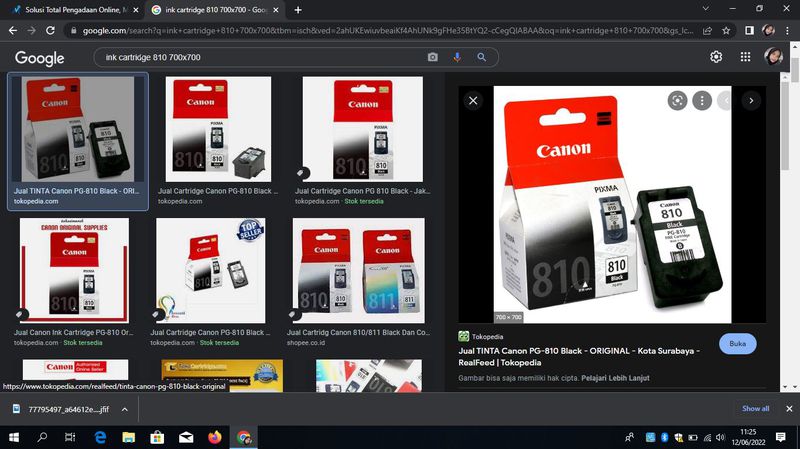Open Canon 810/811 Black Dan Color thumbnail
The width and height of the screenshot is (800, 449).
(359, 270)
